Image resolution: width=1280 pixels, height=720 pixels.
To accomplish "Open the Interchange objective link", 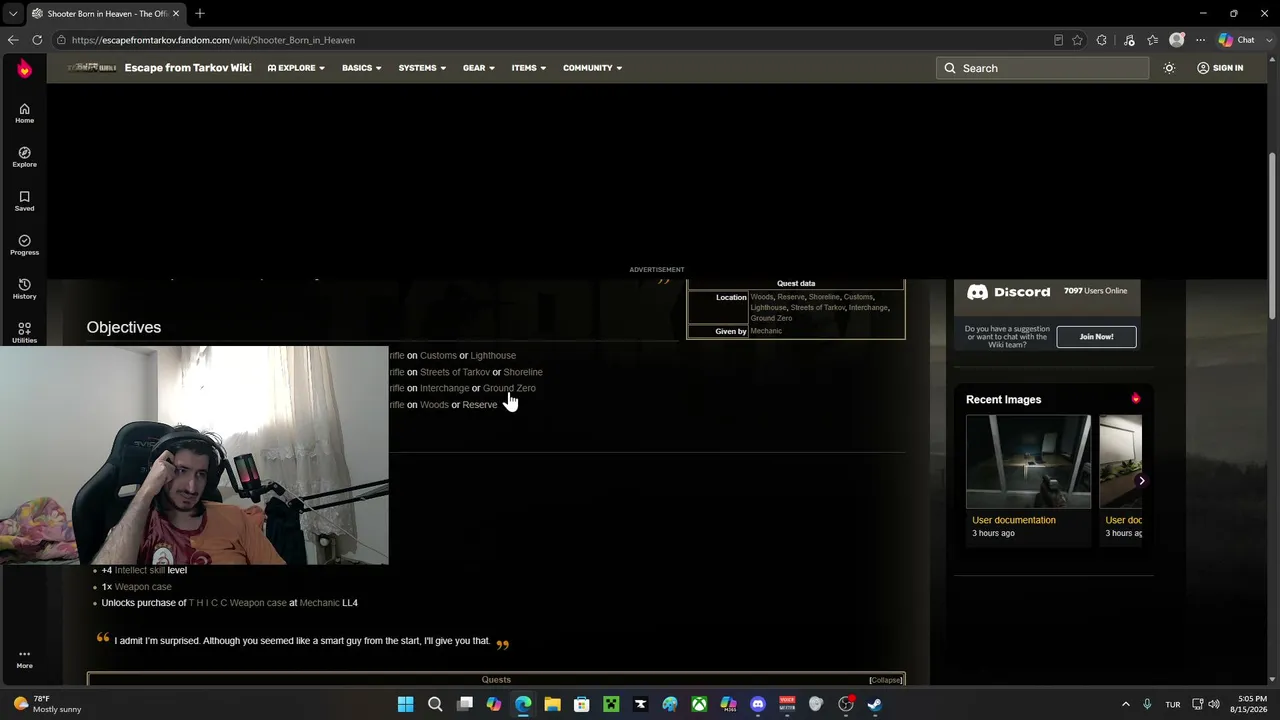I will pos(444,388).
